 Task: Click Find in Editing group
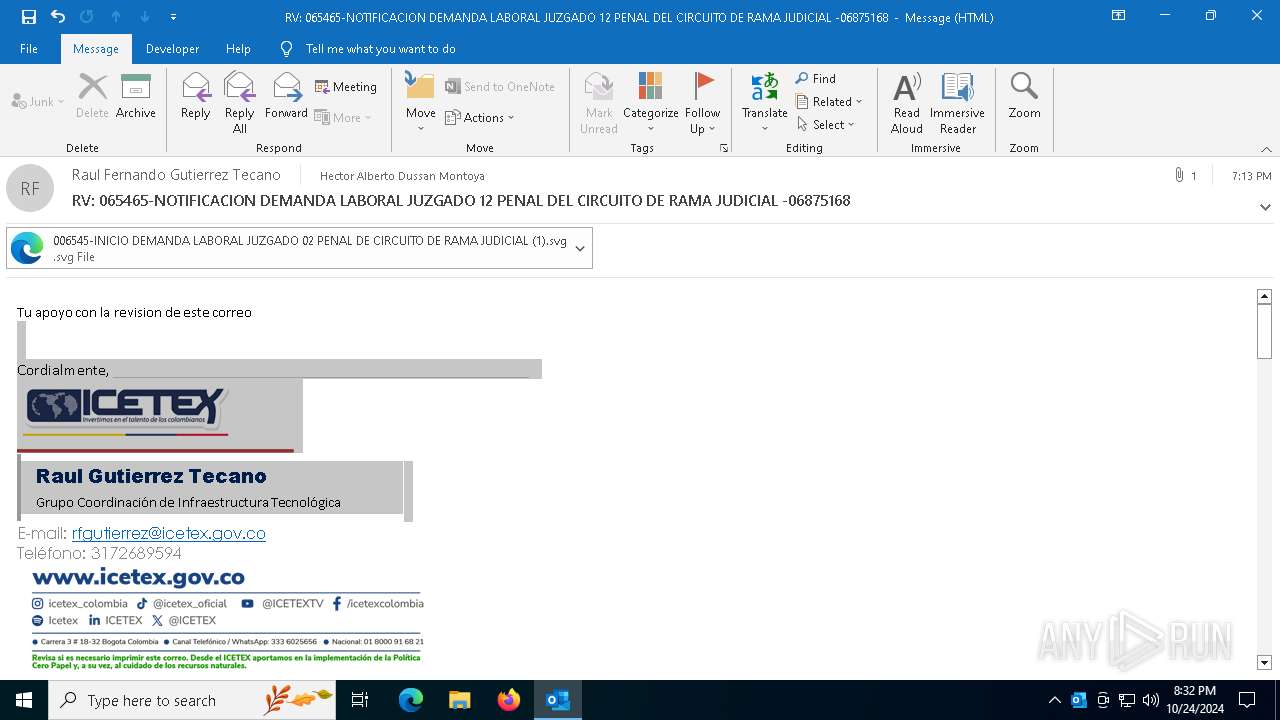(816, 78)
